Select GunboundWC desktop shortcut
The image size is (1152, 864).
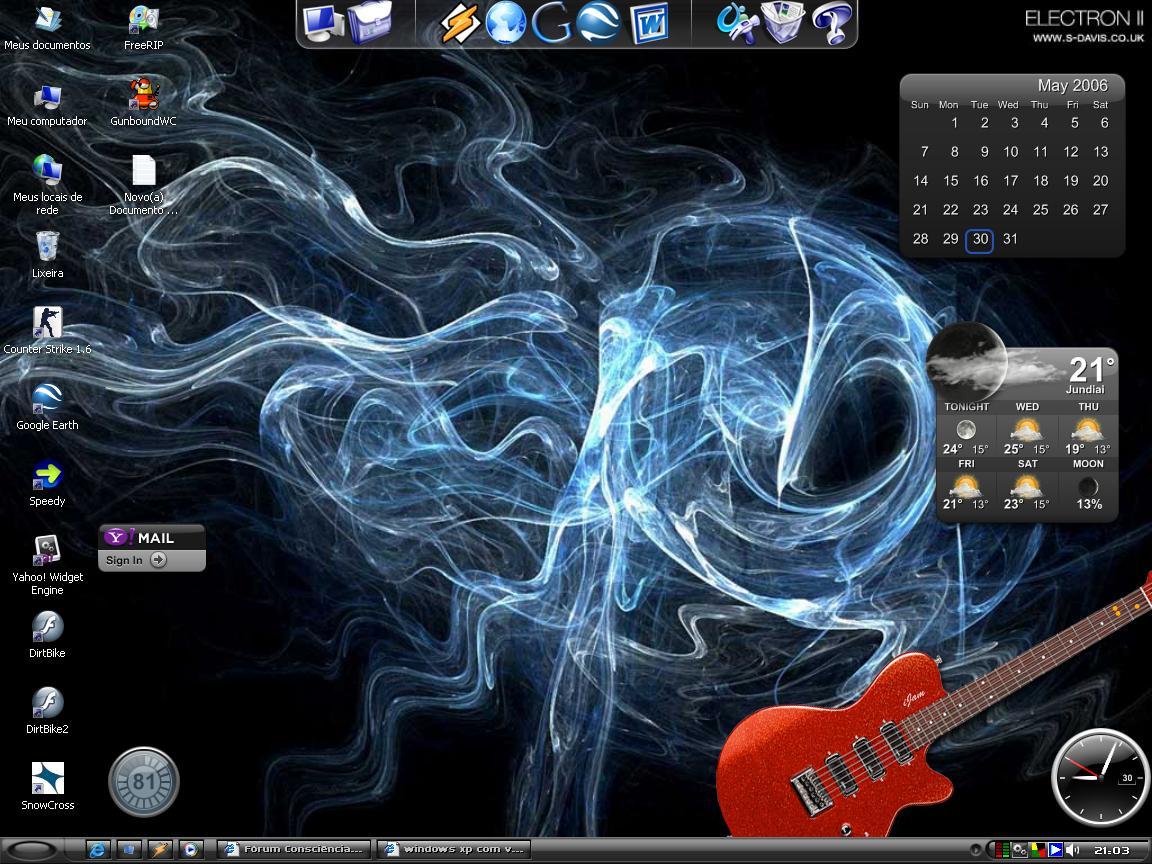(143, 103)
